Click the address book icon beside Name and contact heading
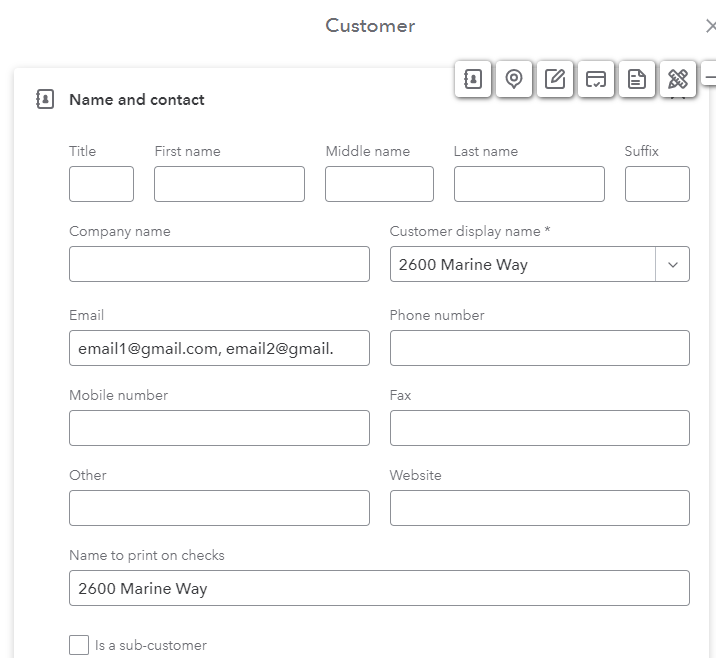This screenshot has height=658, width=716. coord(45,100)
